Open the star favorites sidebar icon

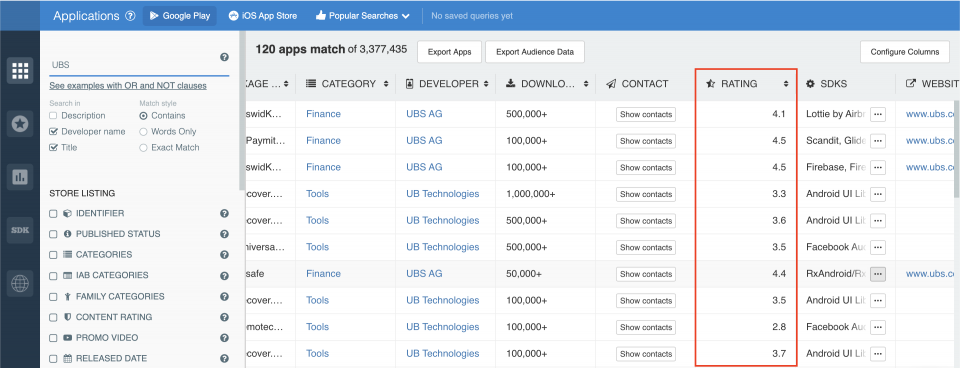tap(20, 124)
